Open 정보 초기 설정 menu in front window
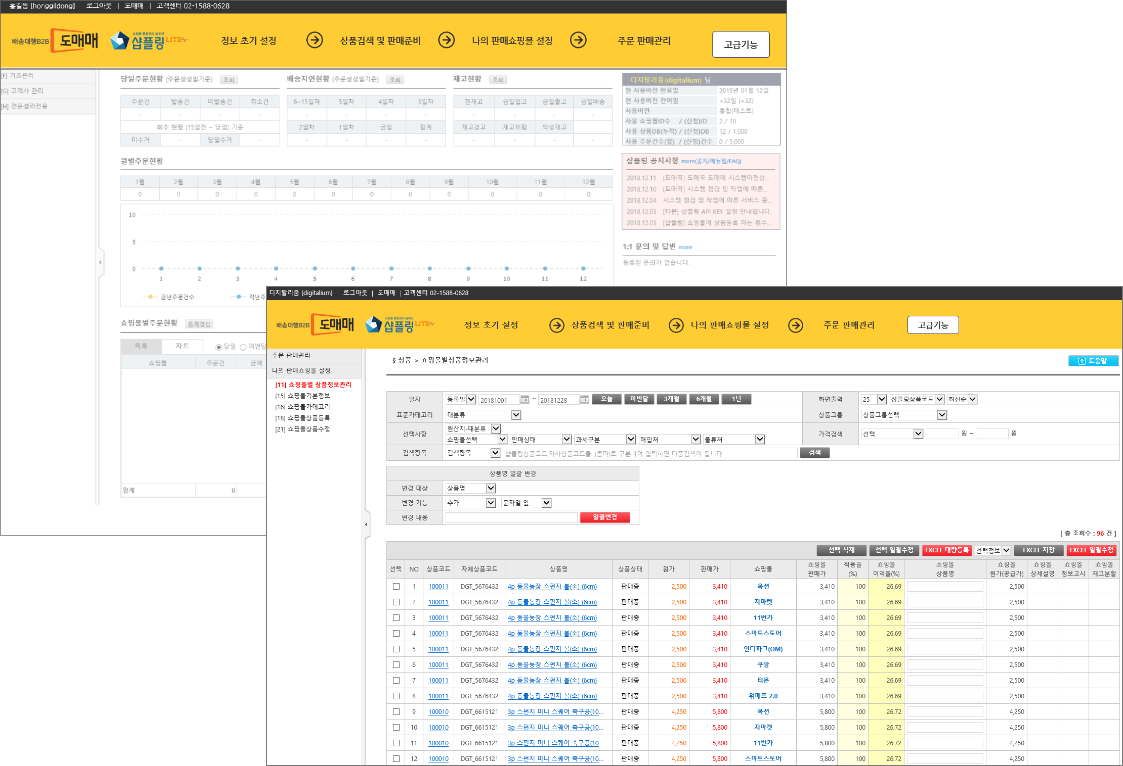Screen dimensions: 1123x766 (491, 325)
